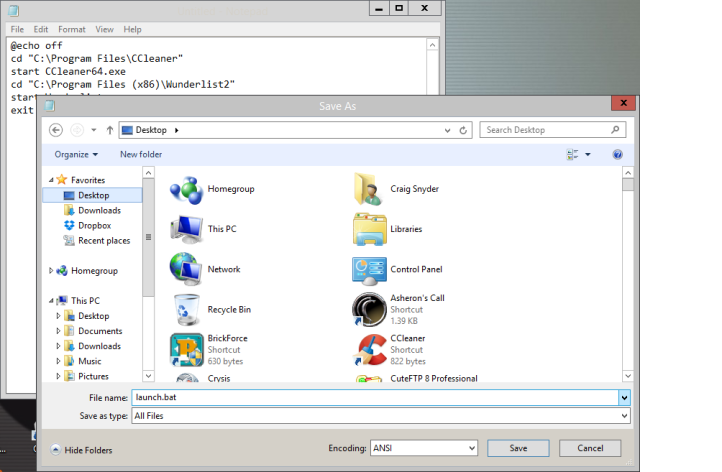Select the Recycle Bin icon
The image size is (722, 472).
tap(186, 309)
